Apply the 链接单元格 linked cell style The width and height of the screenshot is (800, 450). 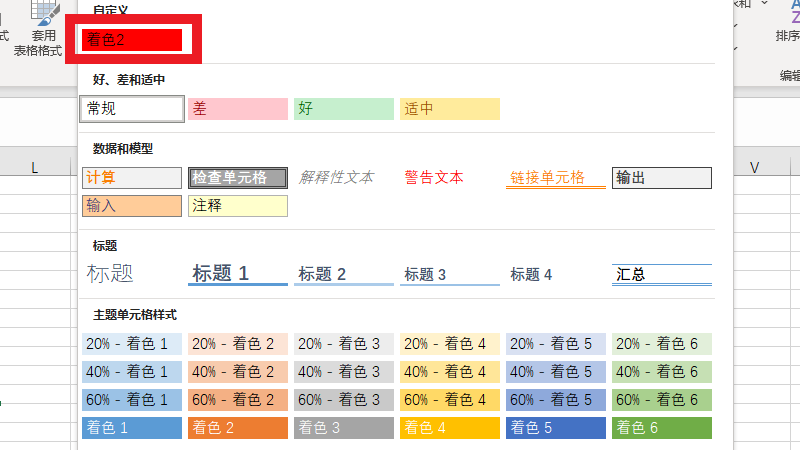555,178
